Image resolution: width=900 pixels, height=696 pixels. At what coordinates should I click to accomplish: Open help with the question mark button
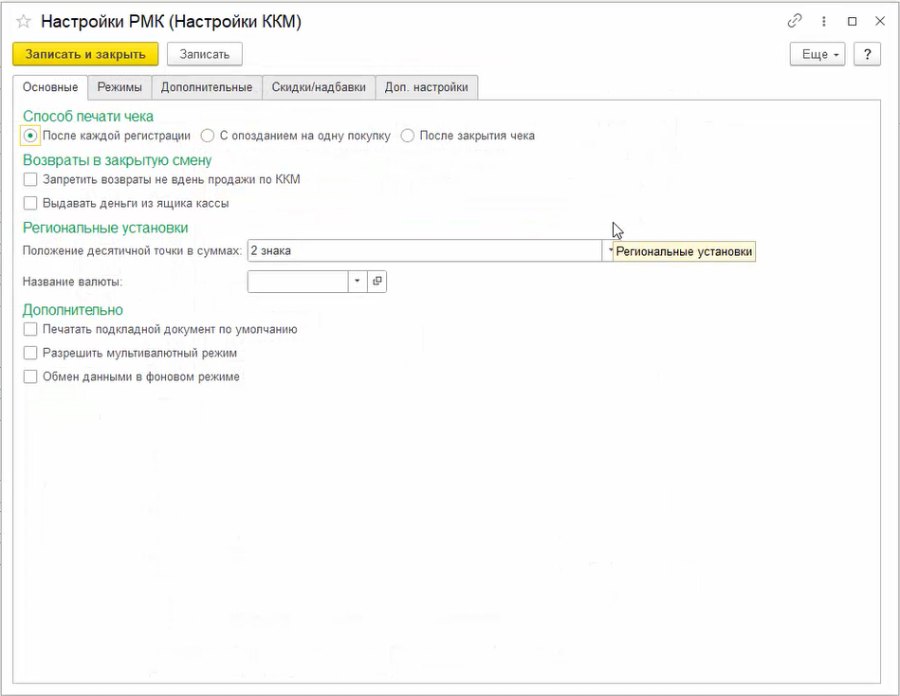coord(867,55)
